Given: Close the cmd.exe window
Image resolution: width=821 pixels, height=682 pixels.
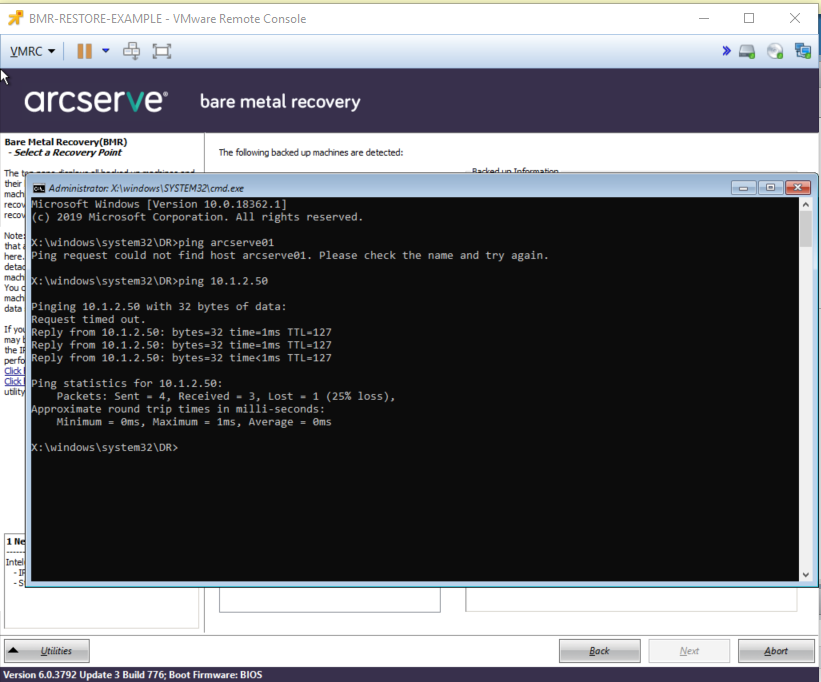Looking at the screenshot, I should pos(798,187).
